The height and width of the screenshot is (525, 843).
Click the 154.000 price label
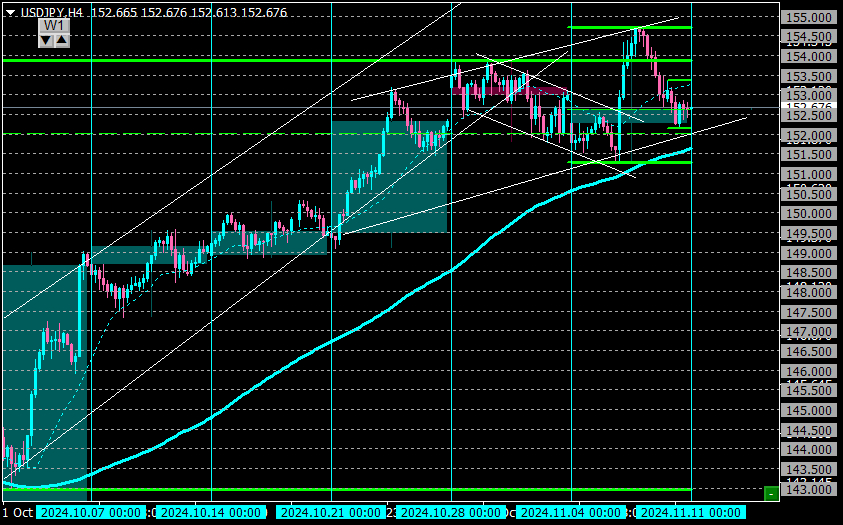pos(809,57)
